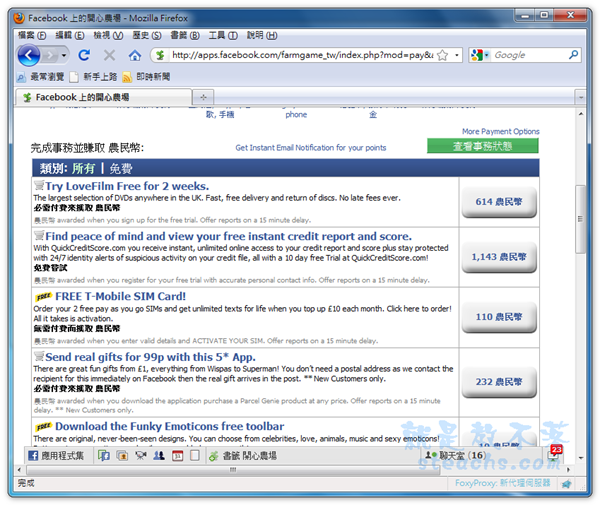This screenshot has width=600, height=505.
Task: Click the status bar icon beside FoxyProxy
Action: point(567,484)
